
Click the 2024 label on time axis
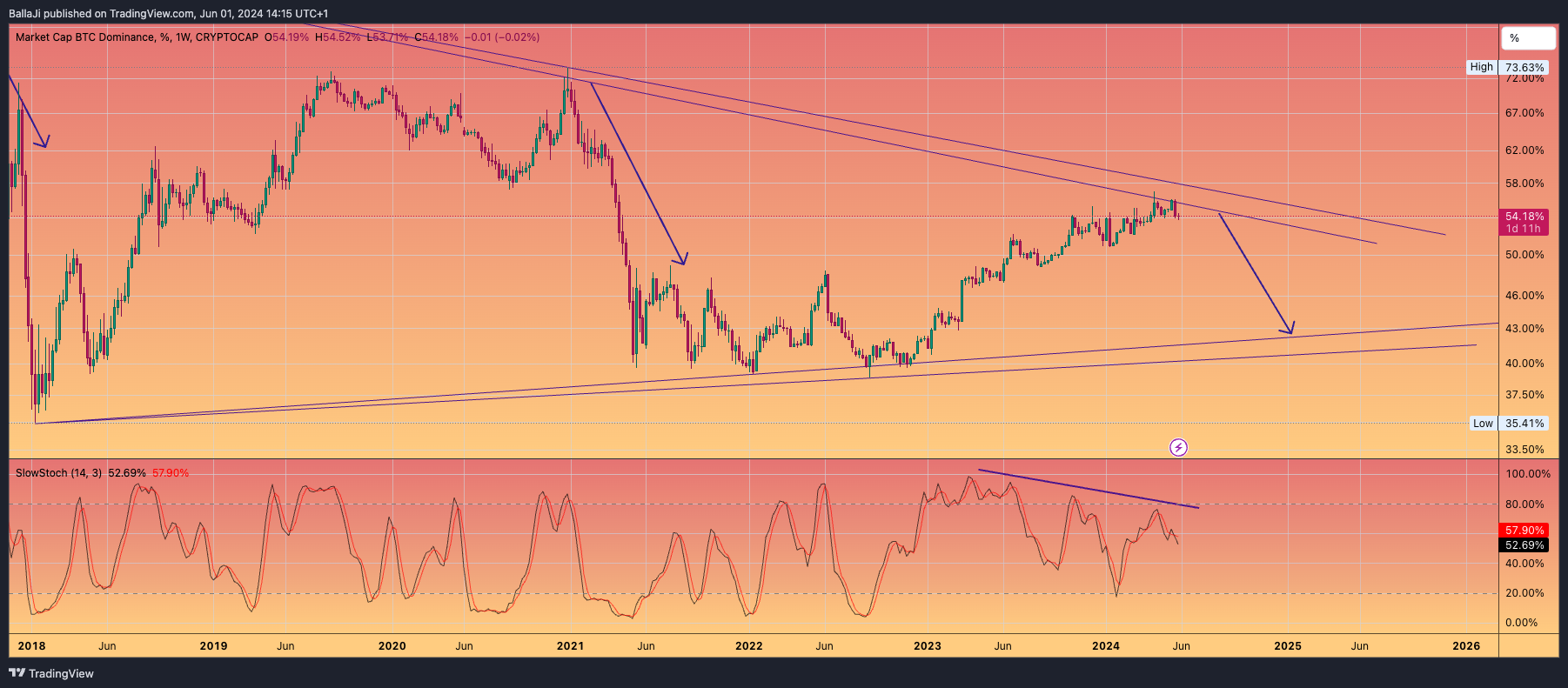[x=1105, y=645]
